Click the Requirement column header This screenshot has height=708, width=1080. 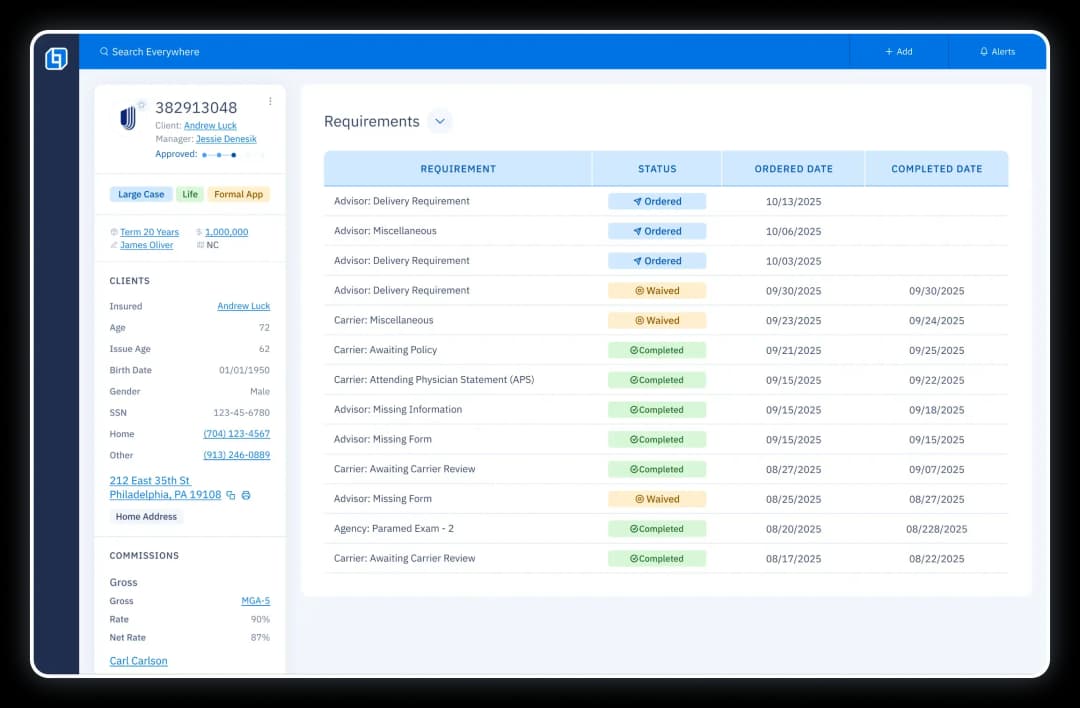click(x=458, y=169)
